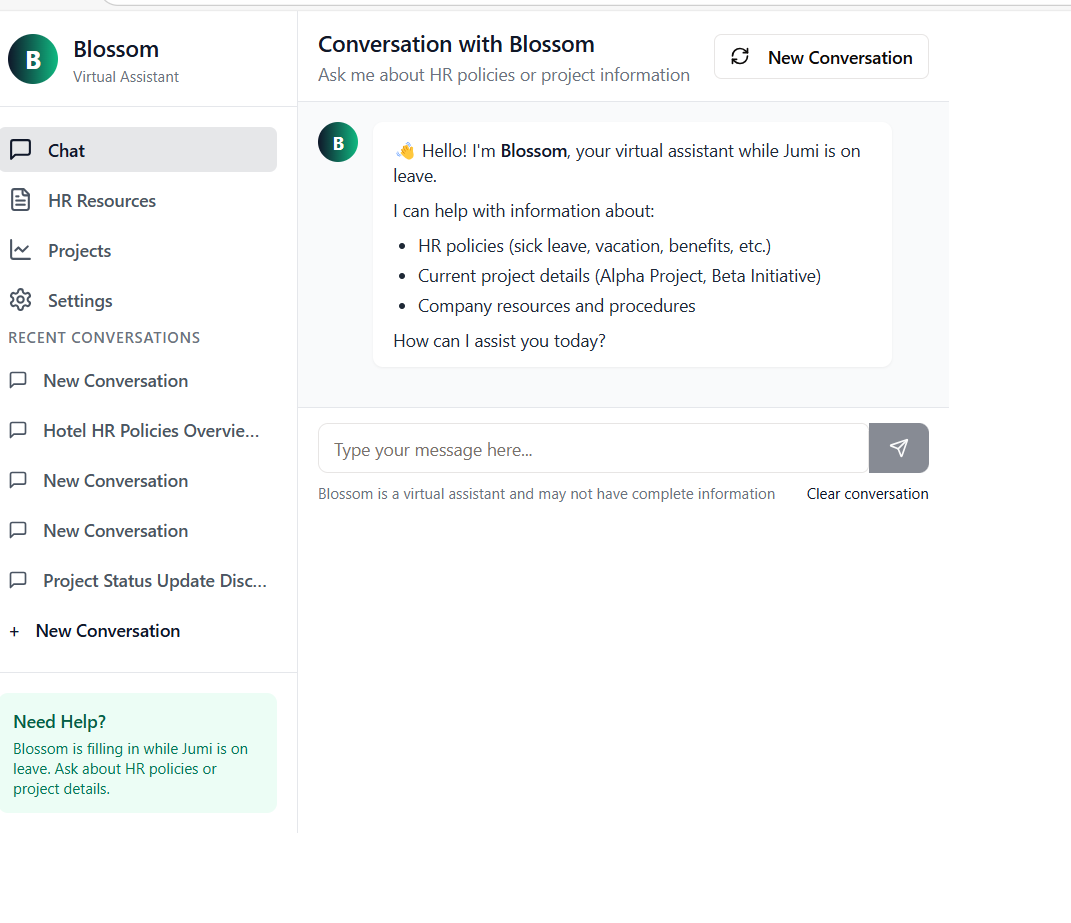The image size is (1071, 923).
Task: Click the Clear conversation link
Action: click(x=867, y=494)
